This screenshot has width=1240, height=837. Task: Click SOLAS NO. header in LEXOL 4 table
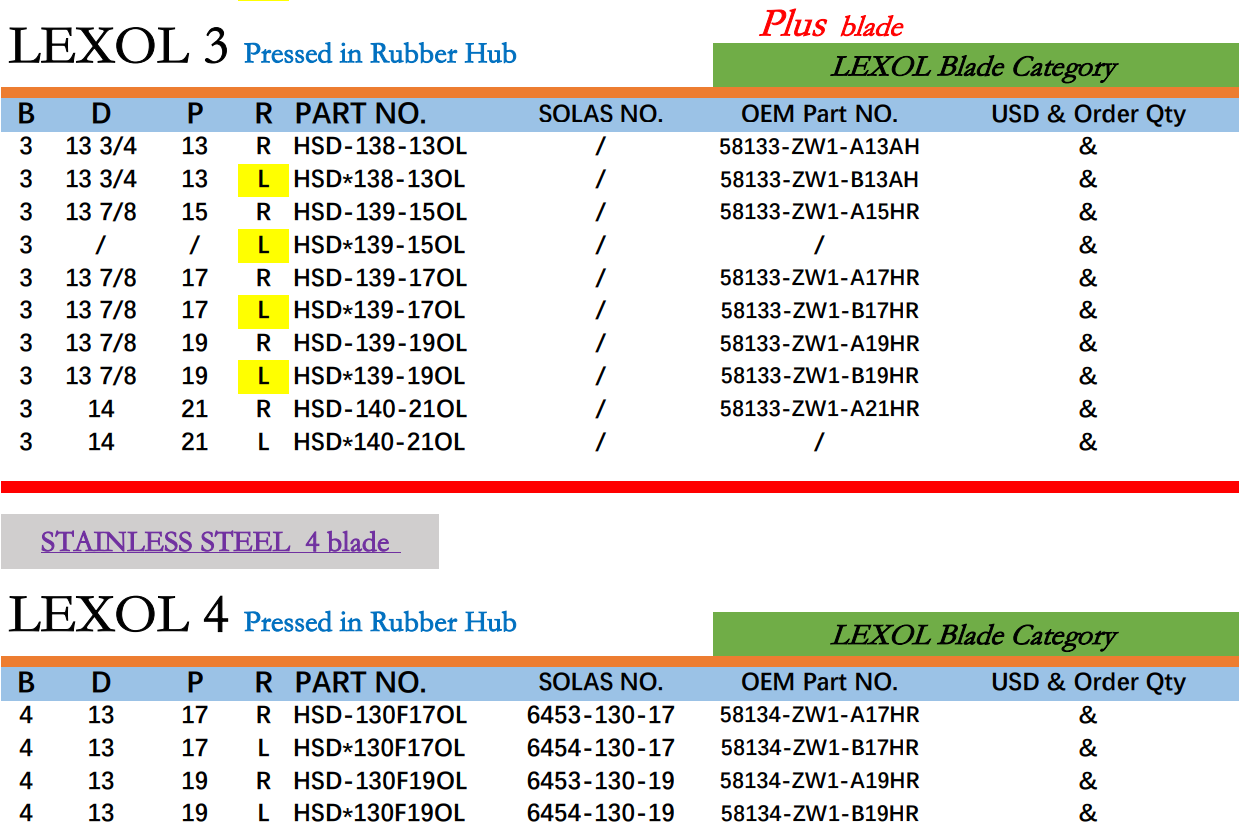[x=601, y=682]
